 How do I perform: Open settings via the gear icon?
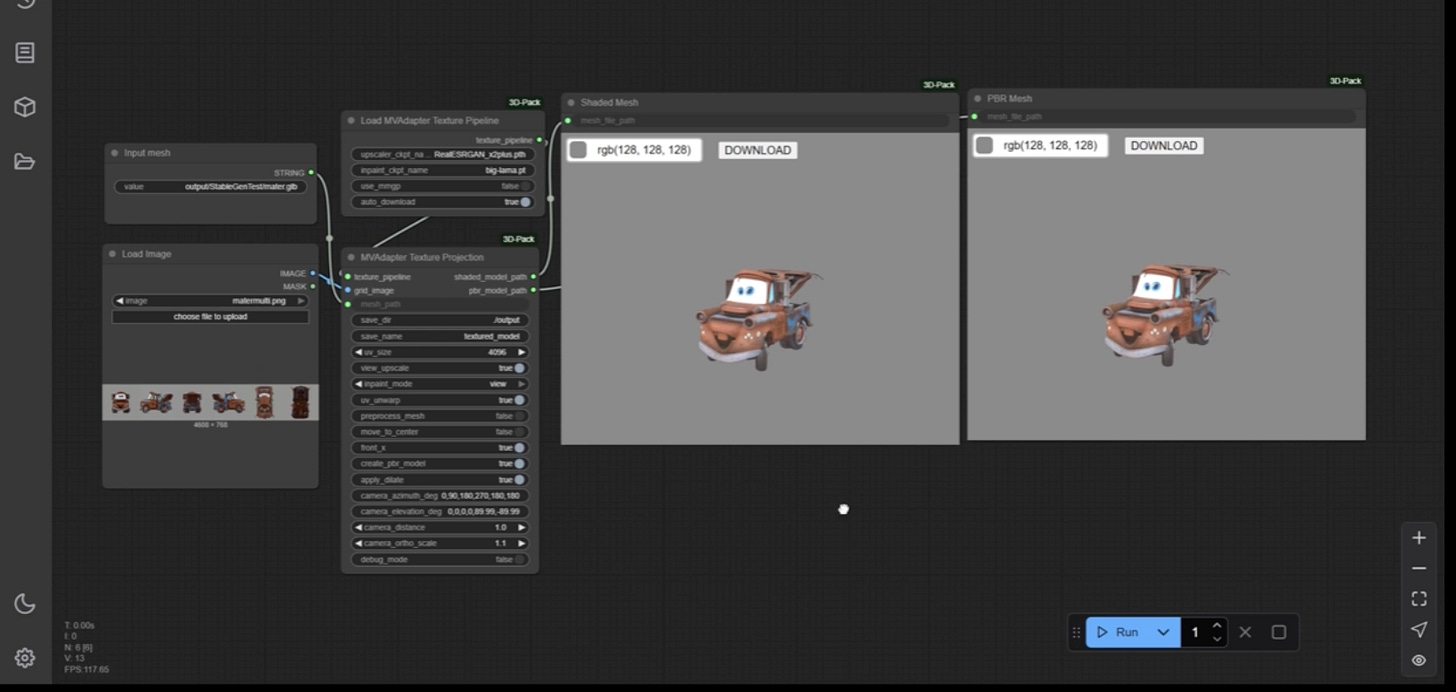[25, 657]
